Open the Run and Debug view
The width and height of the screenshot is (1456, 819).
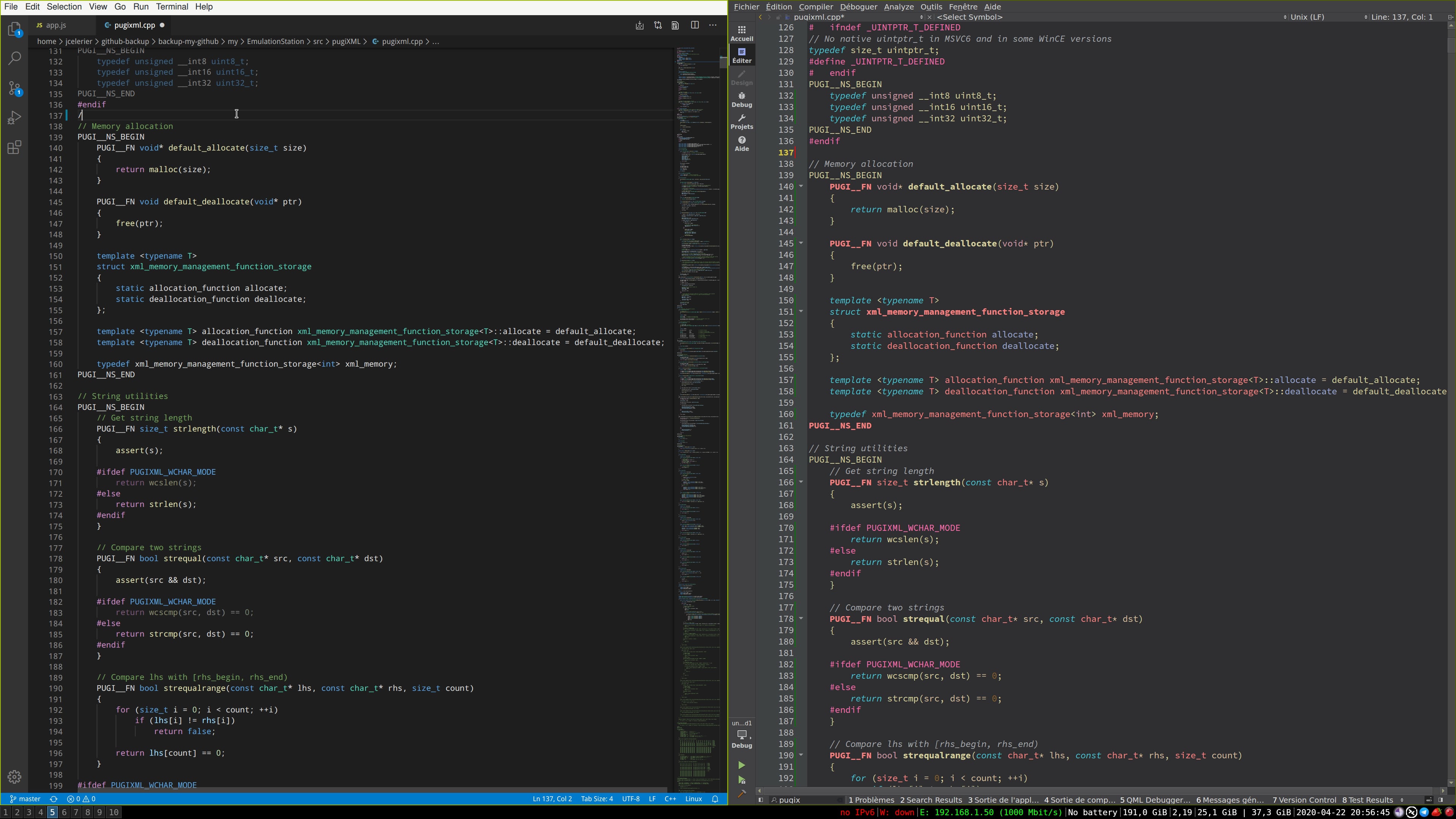(x=15, y=118)
